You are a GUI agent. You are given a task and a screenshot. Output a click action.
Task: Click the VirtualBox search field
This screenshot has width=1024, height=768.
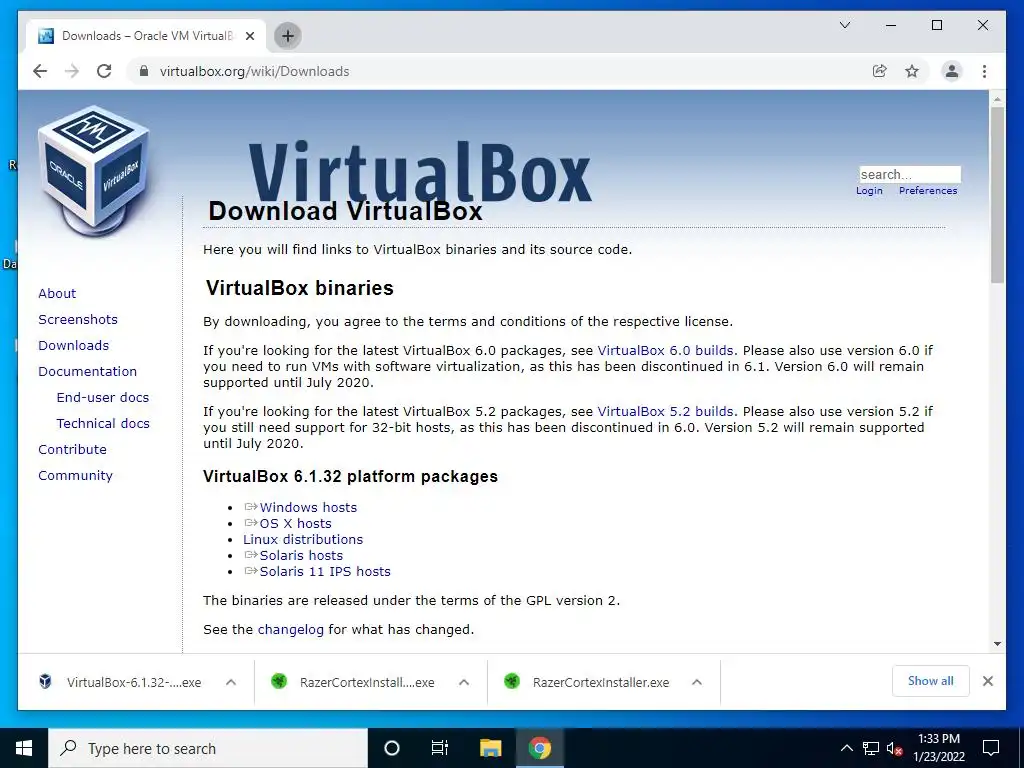[910, 174]
